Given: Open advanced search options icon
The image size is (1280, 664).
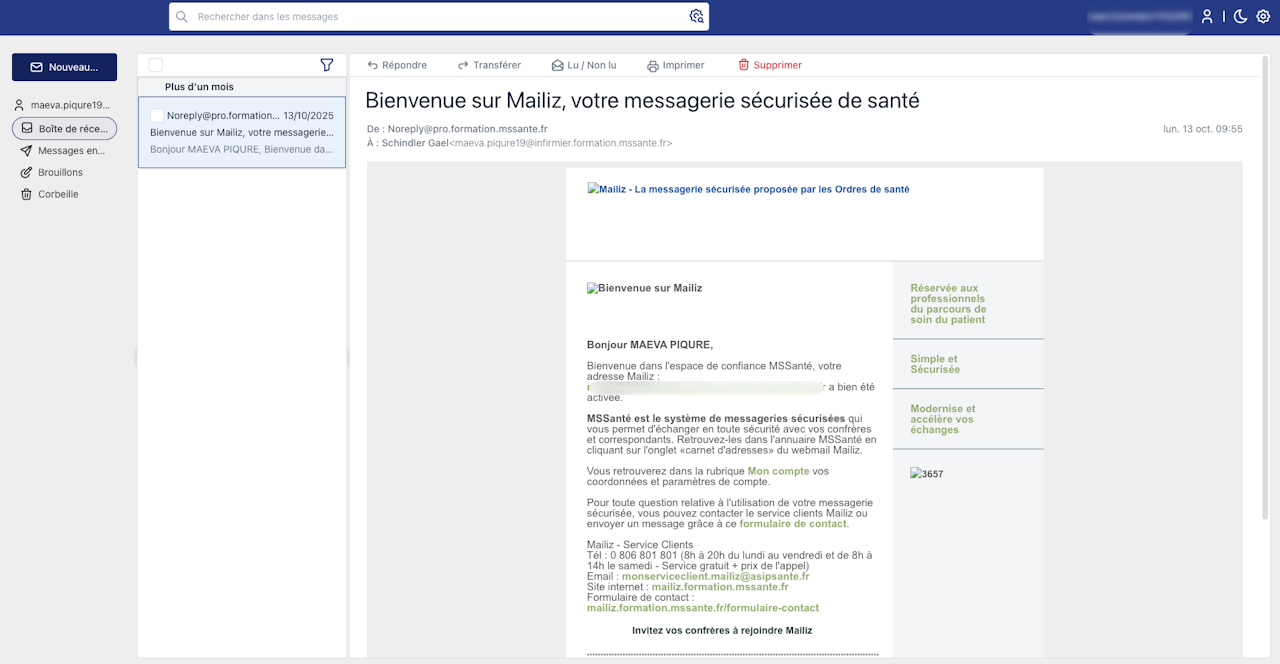Looking at the screenshot, I should pyautogui.click(x=697, y=16).
